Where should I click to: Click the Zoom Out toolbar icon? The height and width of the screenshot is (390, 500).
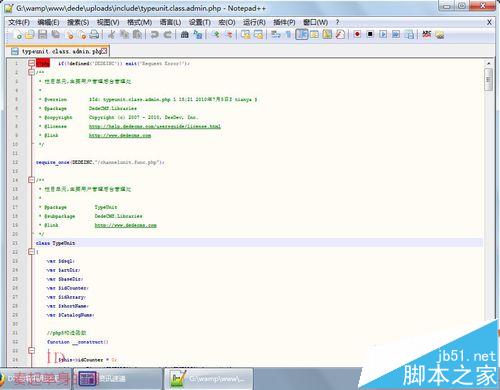229,34
